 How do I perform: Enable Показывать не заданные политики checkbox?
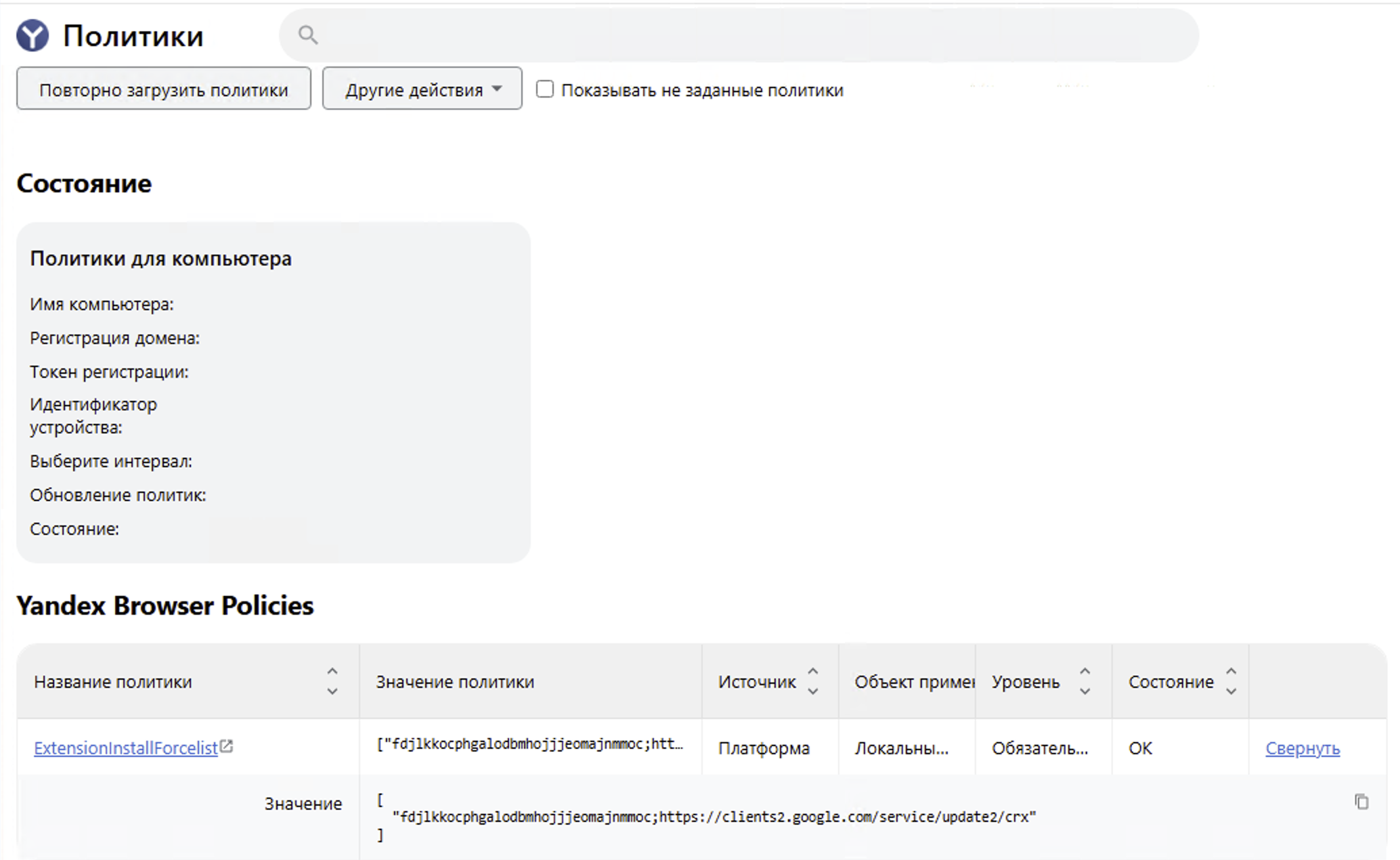coord(545,89)
